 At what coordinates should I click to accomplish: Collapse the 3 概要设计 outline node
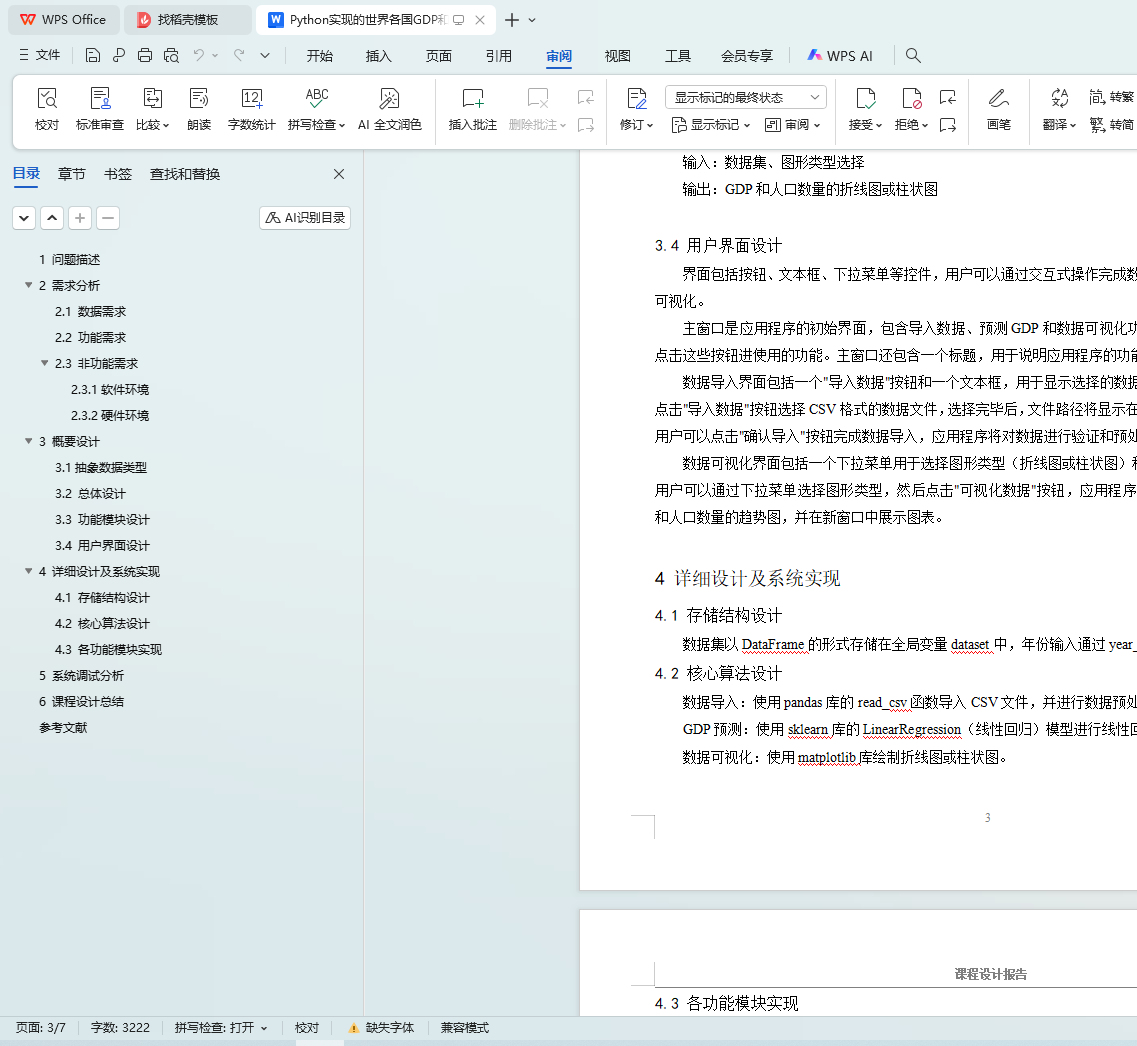tap(28, 441)
